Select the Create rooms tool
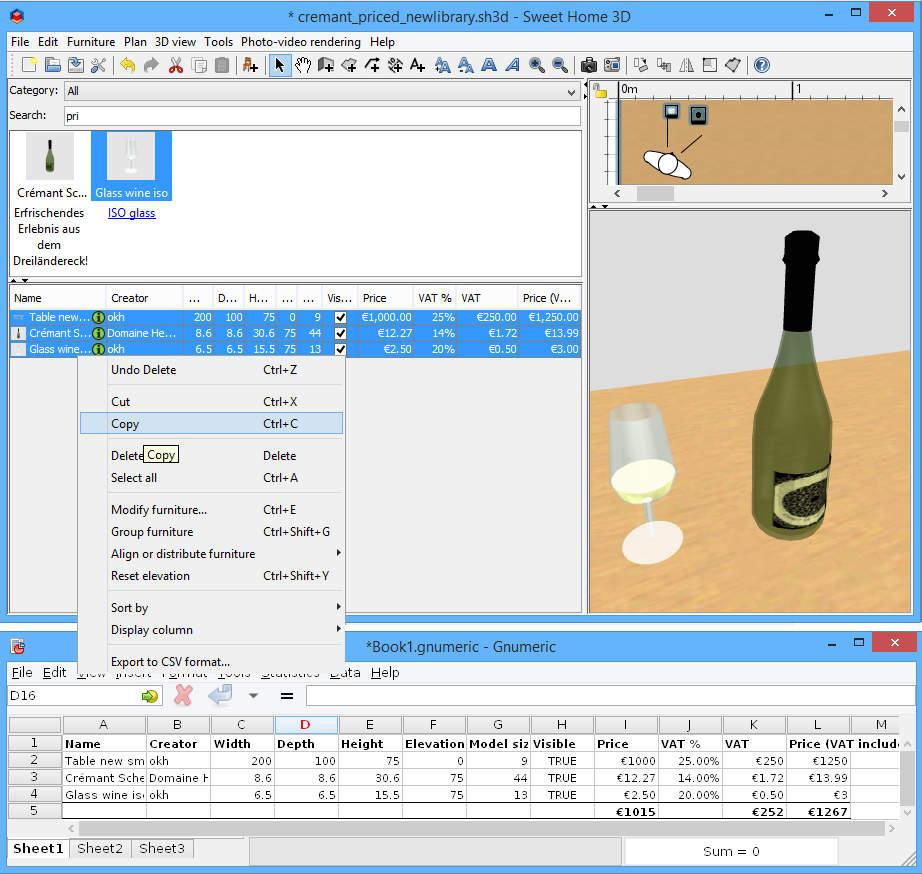922x874 pixels. point(349,65)
